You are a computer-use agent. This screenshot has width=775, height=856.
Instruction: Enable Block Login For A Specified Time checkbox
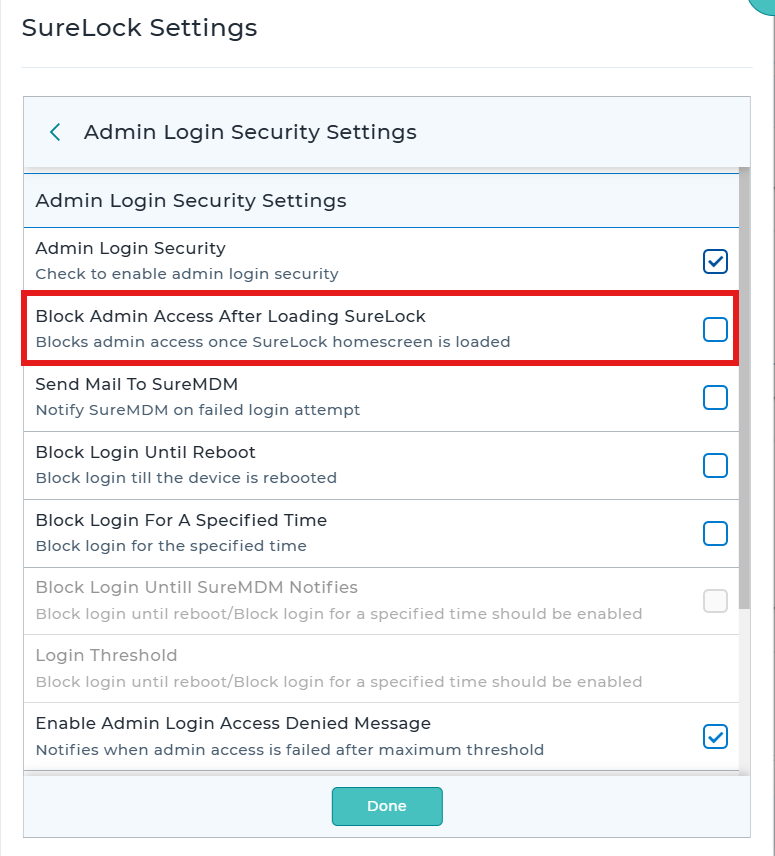pyautogui.click(x=715, y=533)
